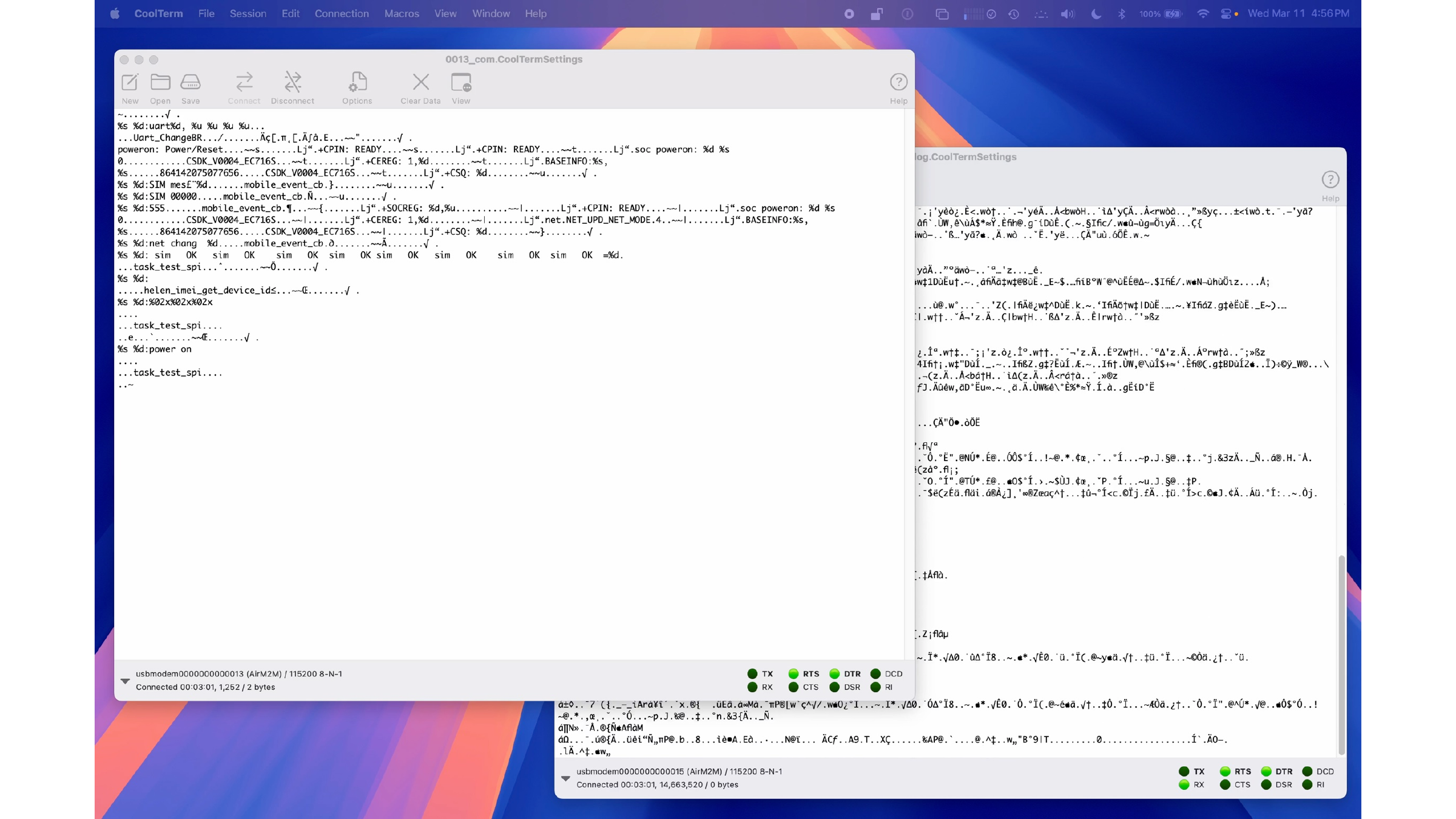
Task: Open the Apple menu
Action: (x=115, y=13)
